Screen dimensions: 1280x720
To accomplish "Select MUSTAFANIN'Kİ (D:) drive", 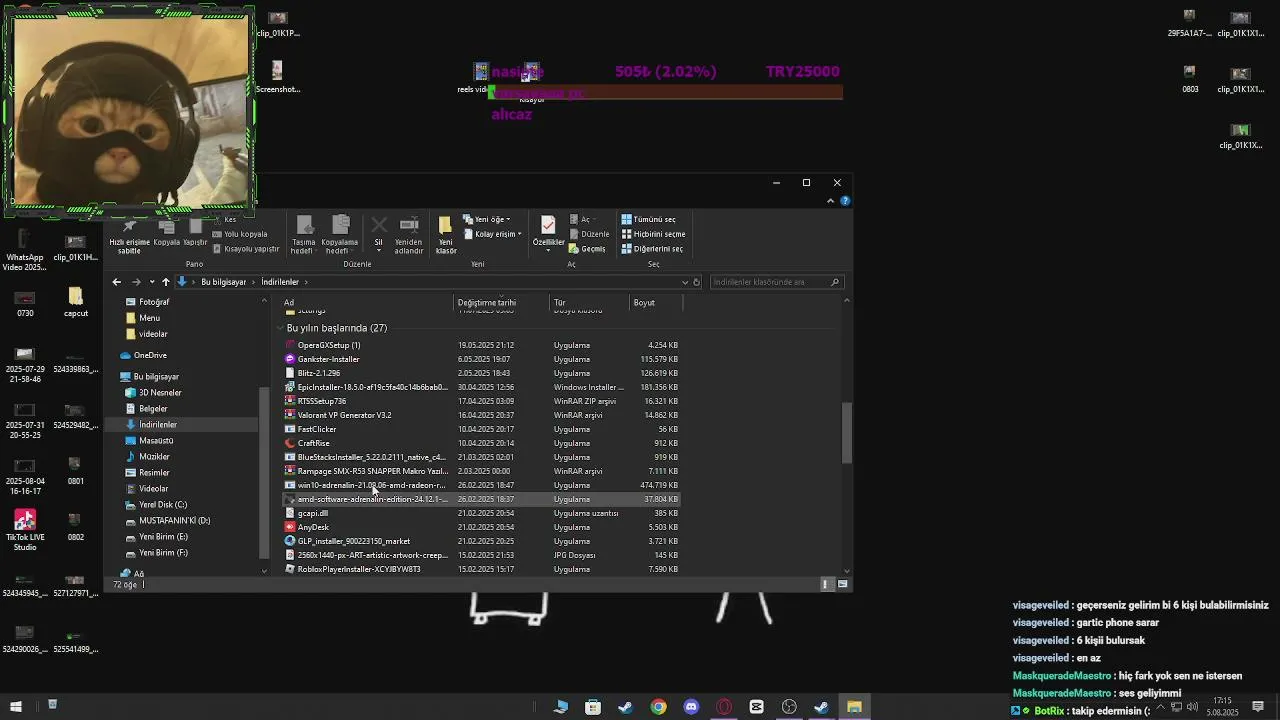I will click(174, 521).
